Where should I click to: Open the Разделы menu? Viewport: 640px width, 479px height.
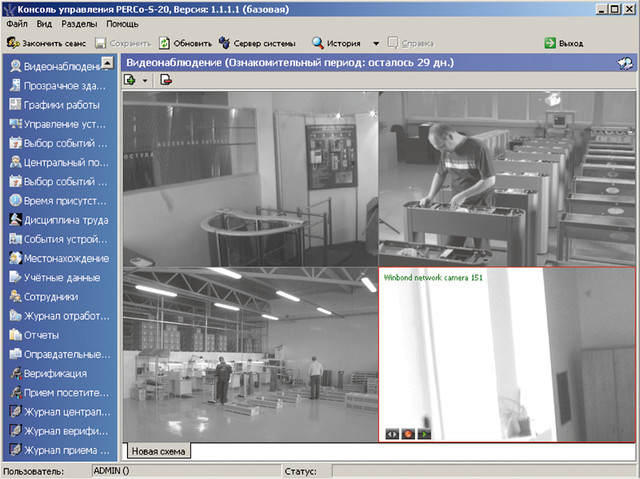point(80,22)
